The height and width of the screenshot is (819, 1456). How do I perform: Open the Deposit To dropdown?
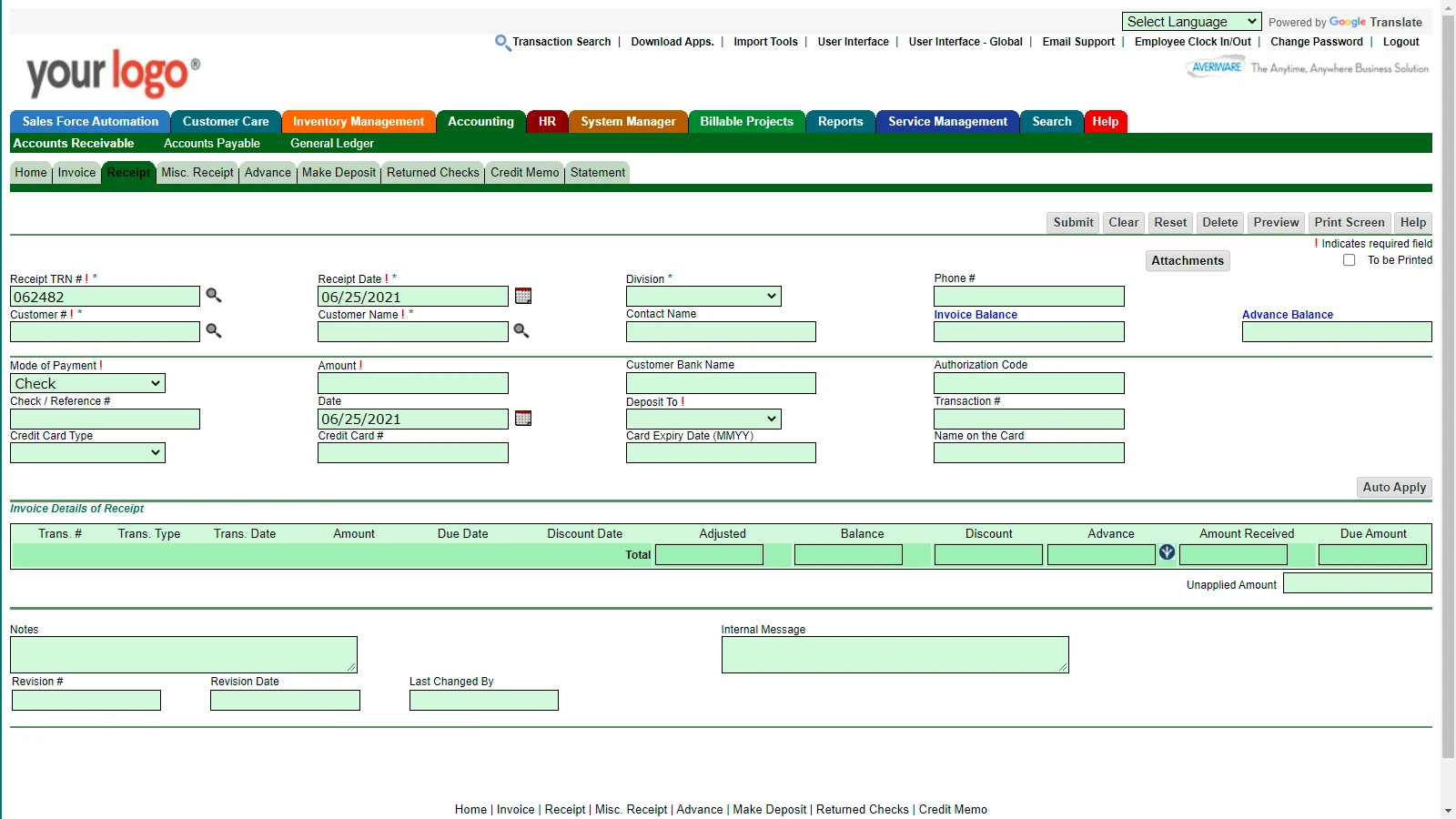pos(703,420)
